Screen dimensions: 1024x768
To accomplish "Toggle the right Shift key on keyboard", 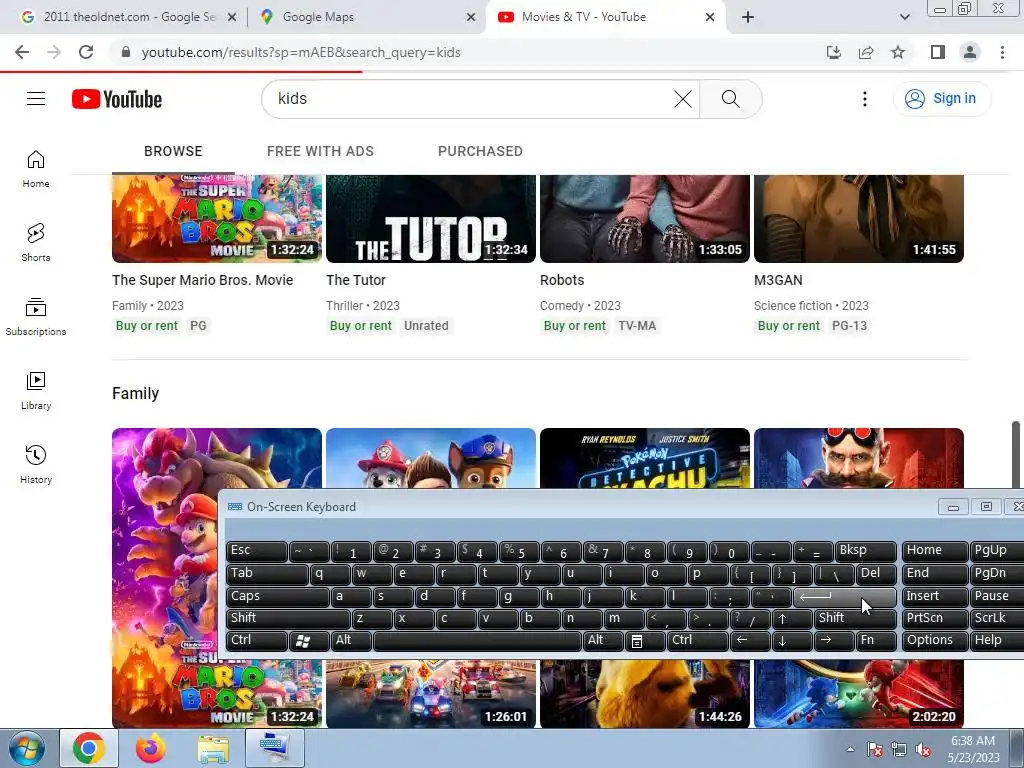I will [x=855, y=618].
